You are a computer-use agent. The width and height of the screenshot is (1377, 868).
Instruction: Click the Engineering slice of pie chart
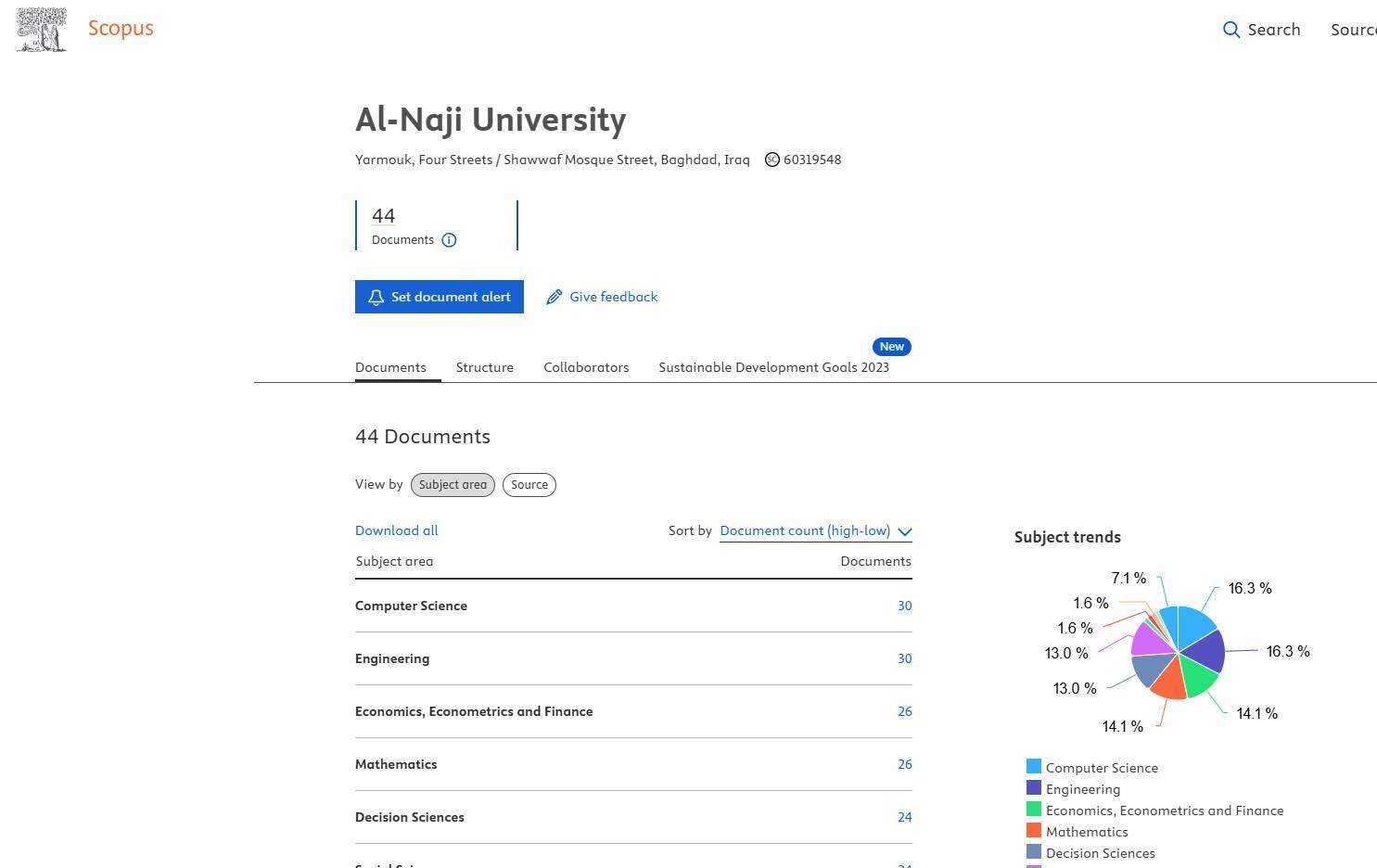pyautogui.click(x=1205, y=651)
